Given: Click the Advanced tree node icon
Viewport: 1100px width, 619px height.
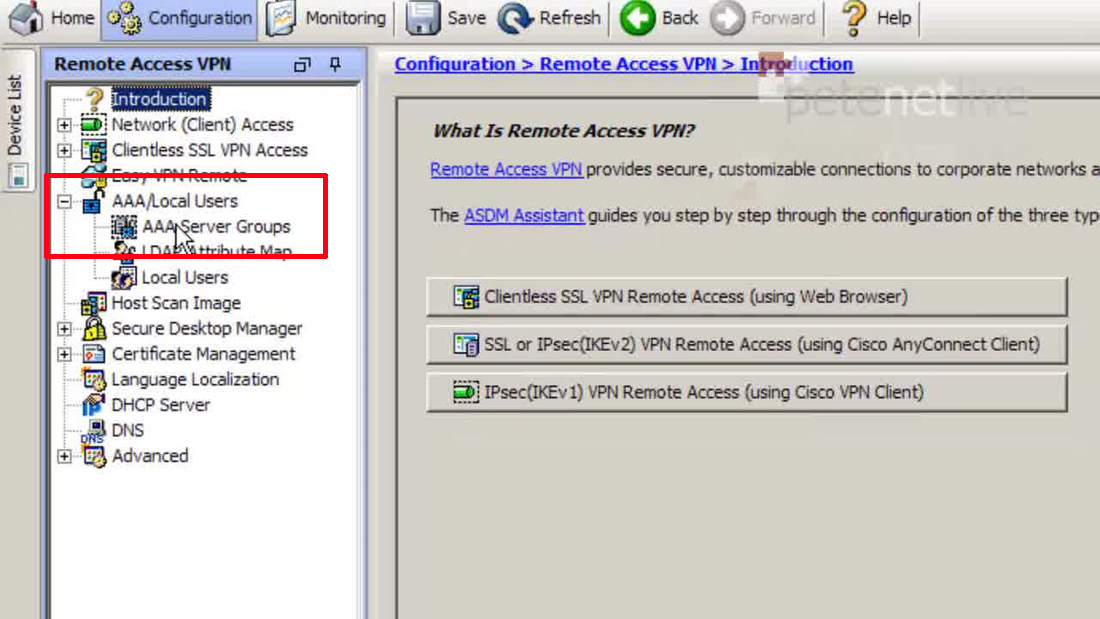Looking at the screenshot, I should point(93,456).
